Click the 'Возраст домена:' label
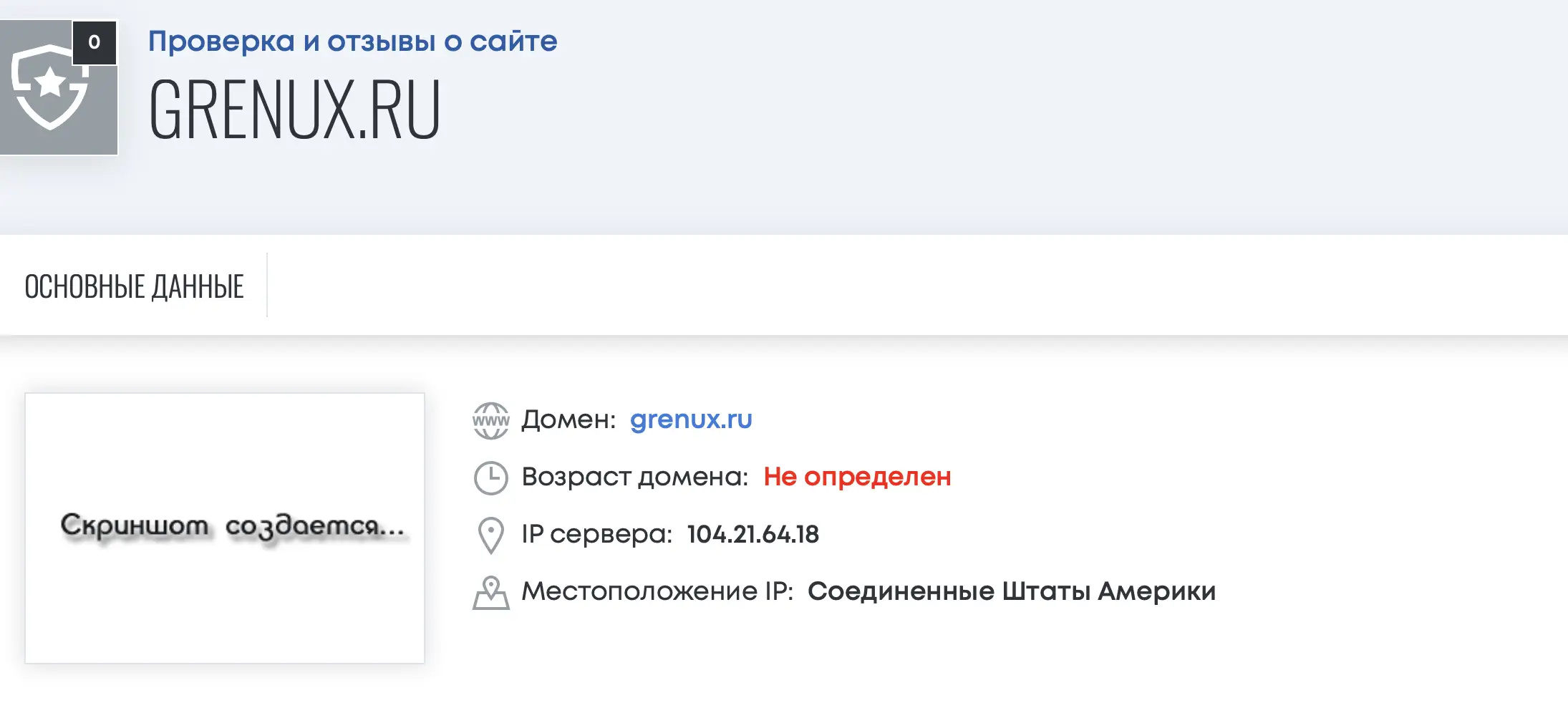This screenshot has height=703, width=1568. [x=635, y=477]
